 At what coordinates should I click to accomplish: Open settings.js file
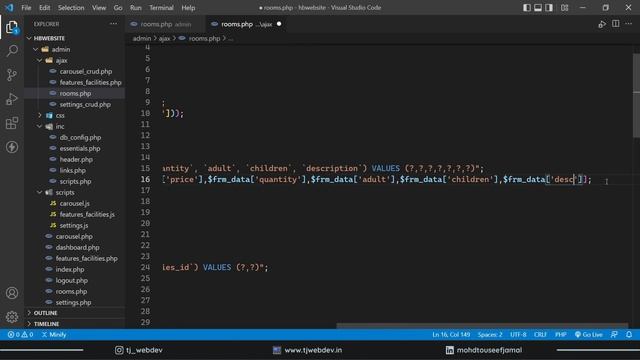pos(73,225)
